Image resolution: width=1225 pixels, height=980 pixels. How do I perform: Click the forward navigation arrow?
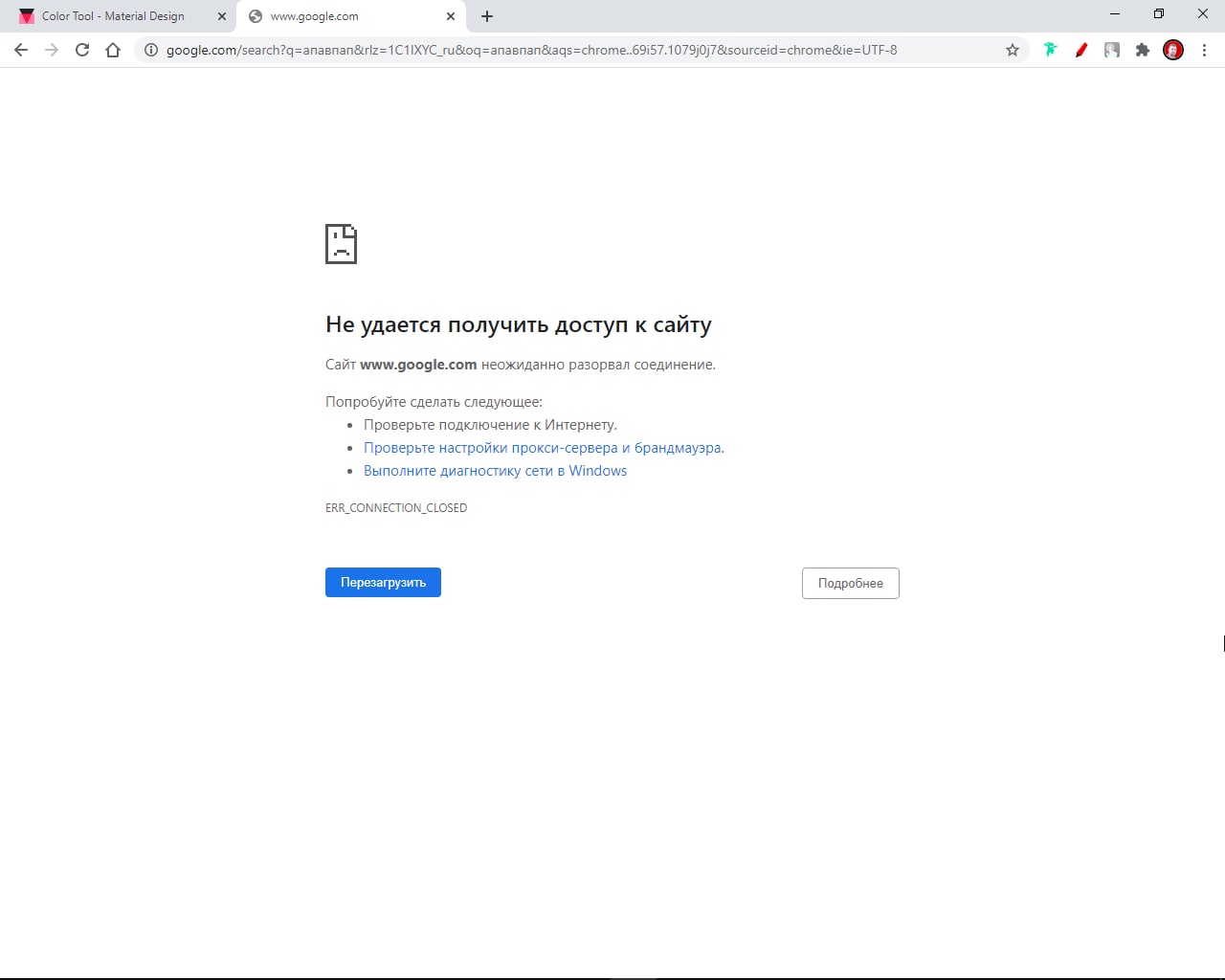52,50
